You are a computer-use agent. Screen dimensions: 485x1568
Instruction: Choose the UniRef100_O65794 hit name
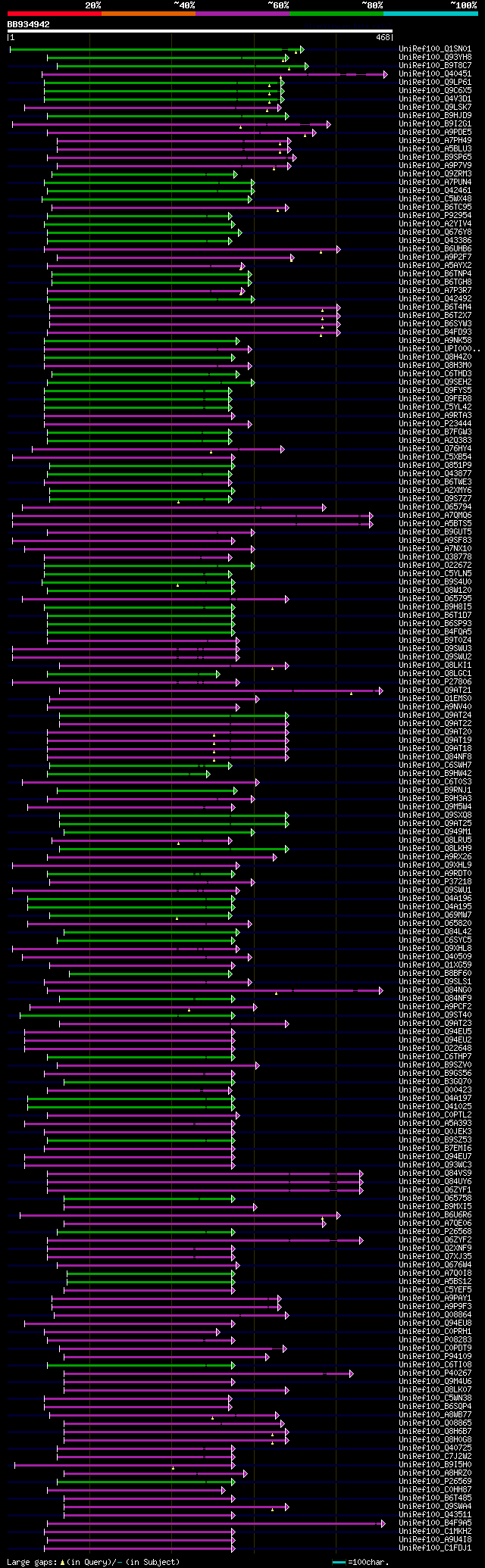click(x=435, y=507)
